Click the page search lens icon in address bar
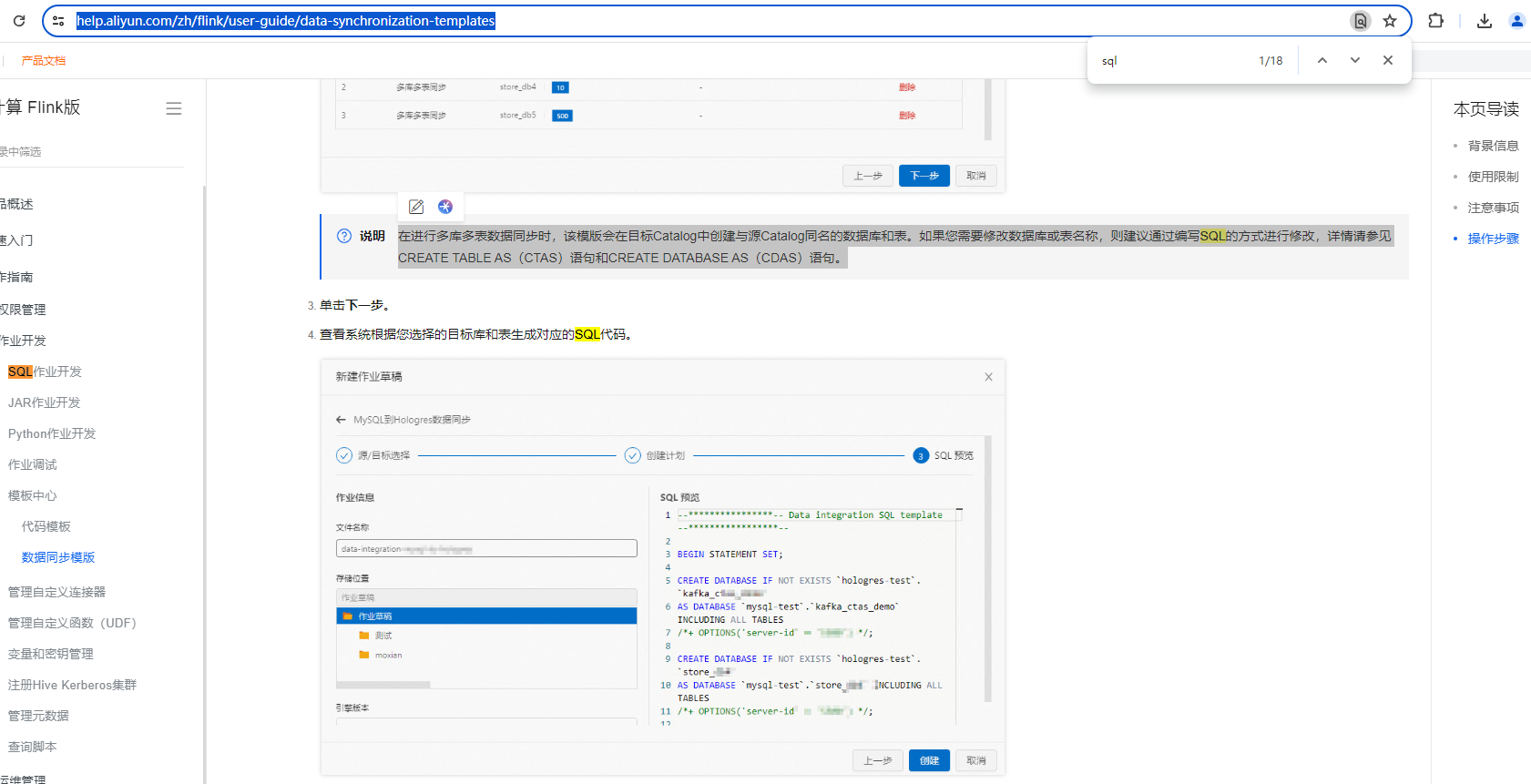 click(1360, 21)
